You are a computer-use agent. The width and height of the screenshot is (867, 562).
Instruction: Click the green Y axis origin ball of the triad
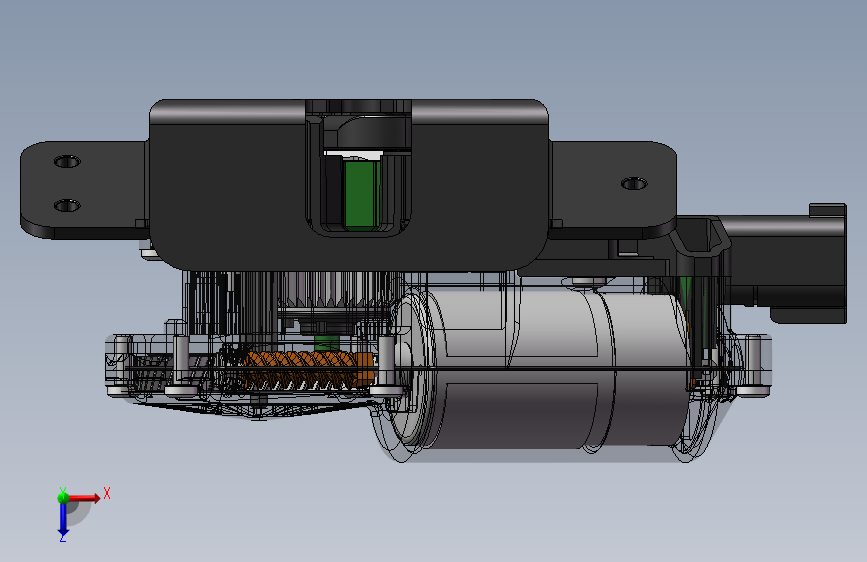pyautogui.click(x=63, y=497)
